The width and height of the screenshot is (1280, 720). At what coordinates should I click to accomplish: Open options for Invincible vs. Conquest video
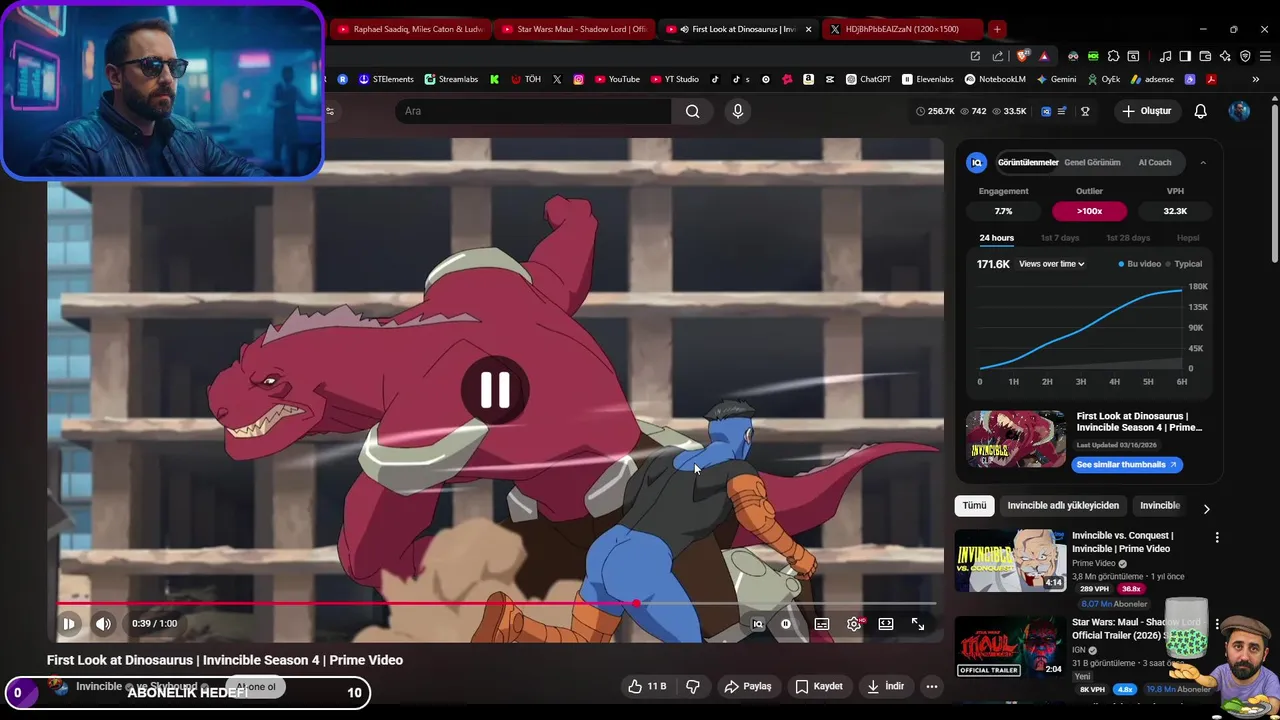pyautogui.click(x=1217, y=538)
